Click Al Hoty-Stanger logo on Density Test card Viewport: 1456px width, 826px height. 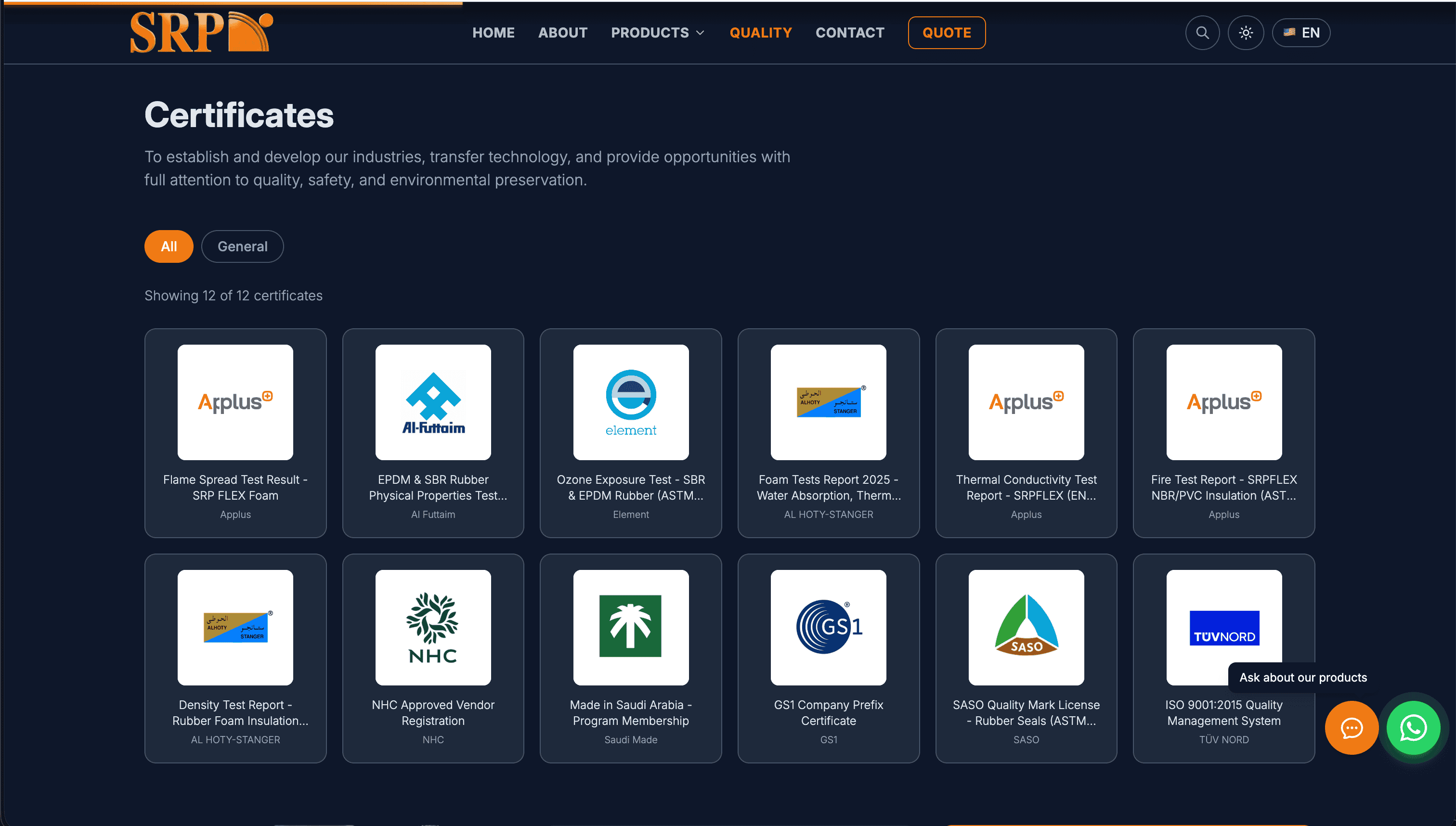pyautogui.click(x=235, y=628)
